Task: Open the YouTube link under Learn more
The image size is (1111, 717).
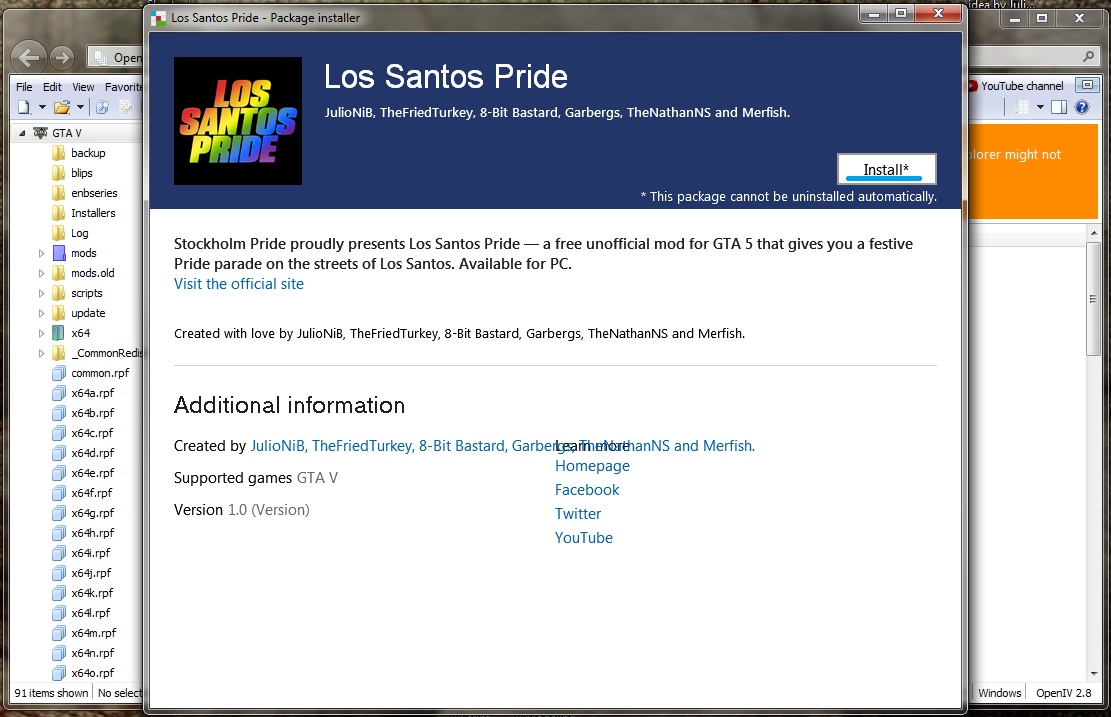Action: [584, 538]
